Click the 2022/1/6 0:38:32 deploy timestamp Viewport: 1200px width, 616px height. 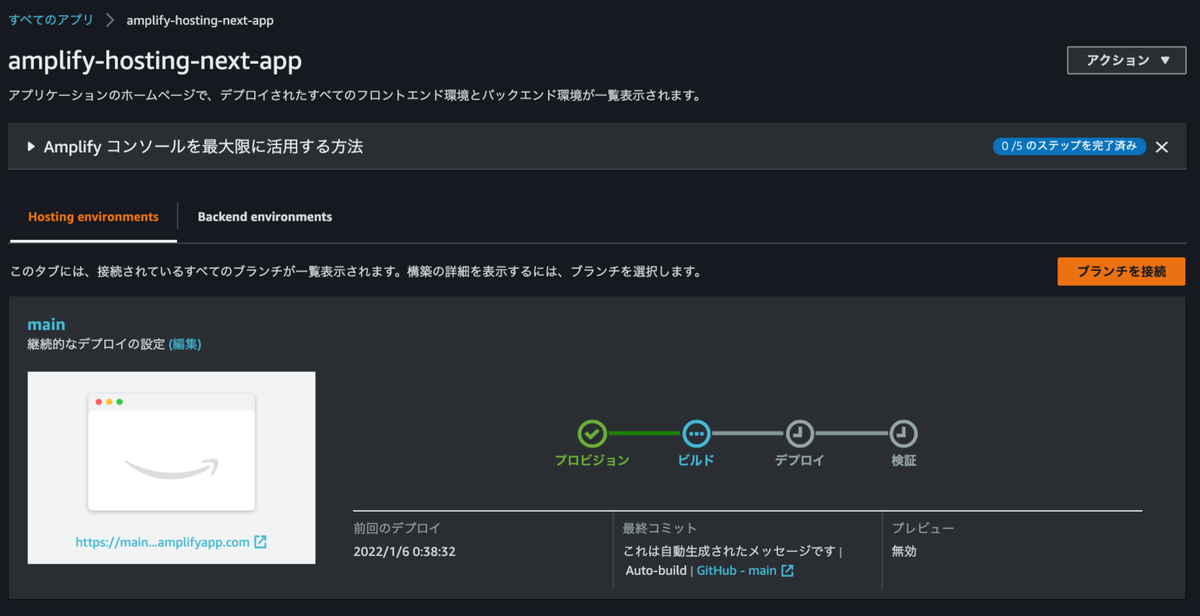[405, 551]
